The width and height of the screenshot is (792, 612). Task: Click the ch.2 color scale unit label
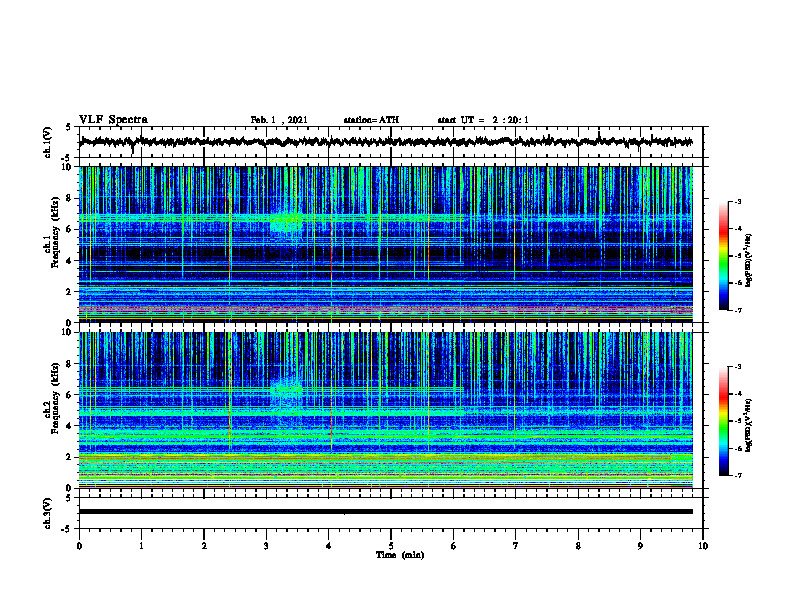[x=749, y=426]
